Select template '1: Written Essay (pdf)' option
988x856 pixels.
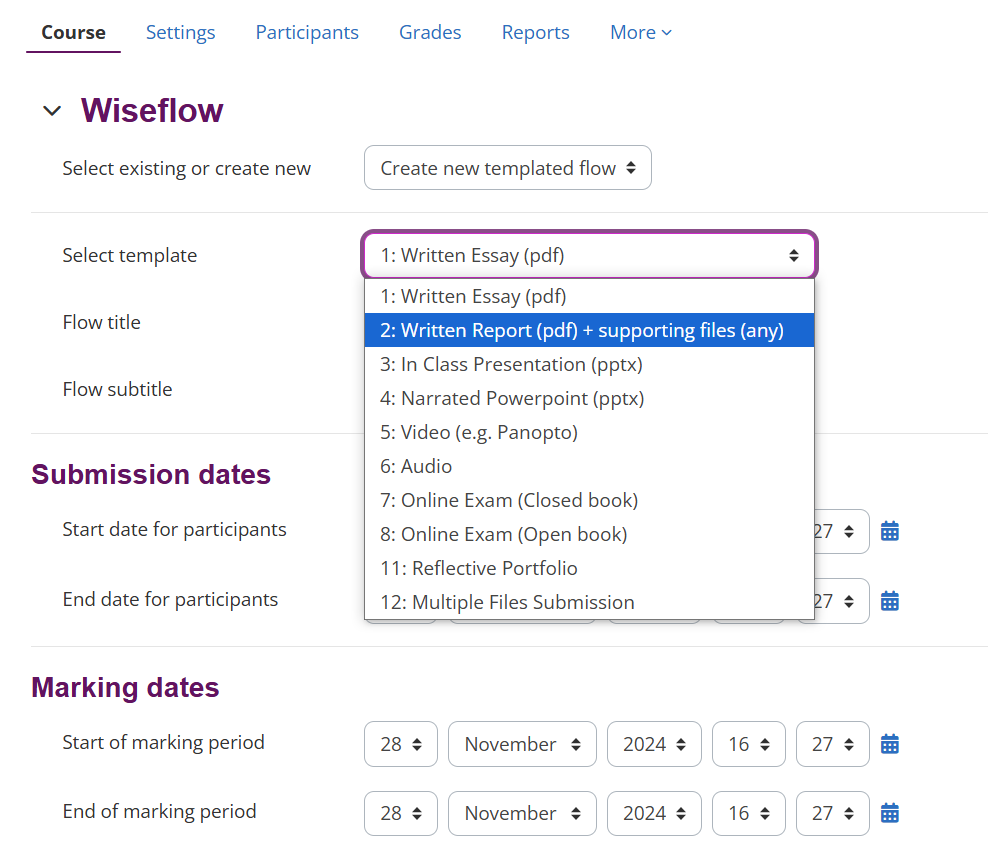(589, 296)
